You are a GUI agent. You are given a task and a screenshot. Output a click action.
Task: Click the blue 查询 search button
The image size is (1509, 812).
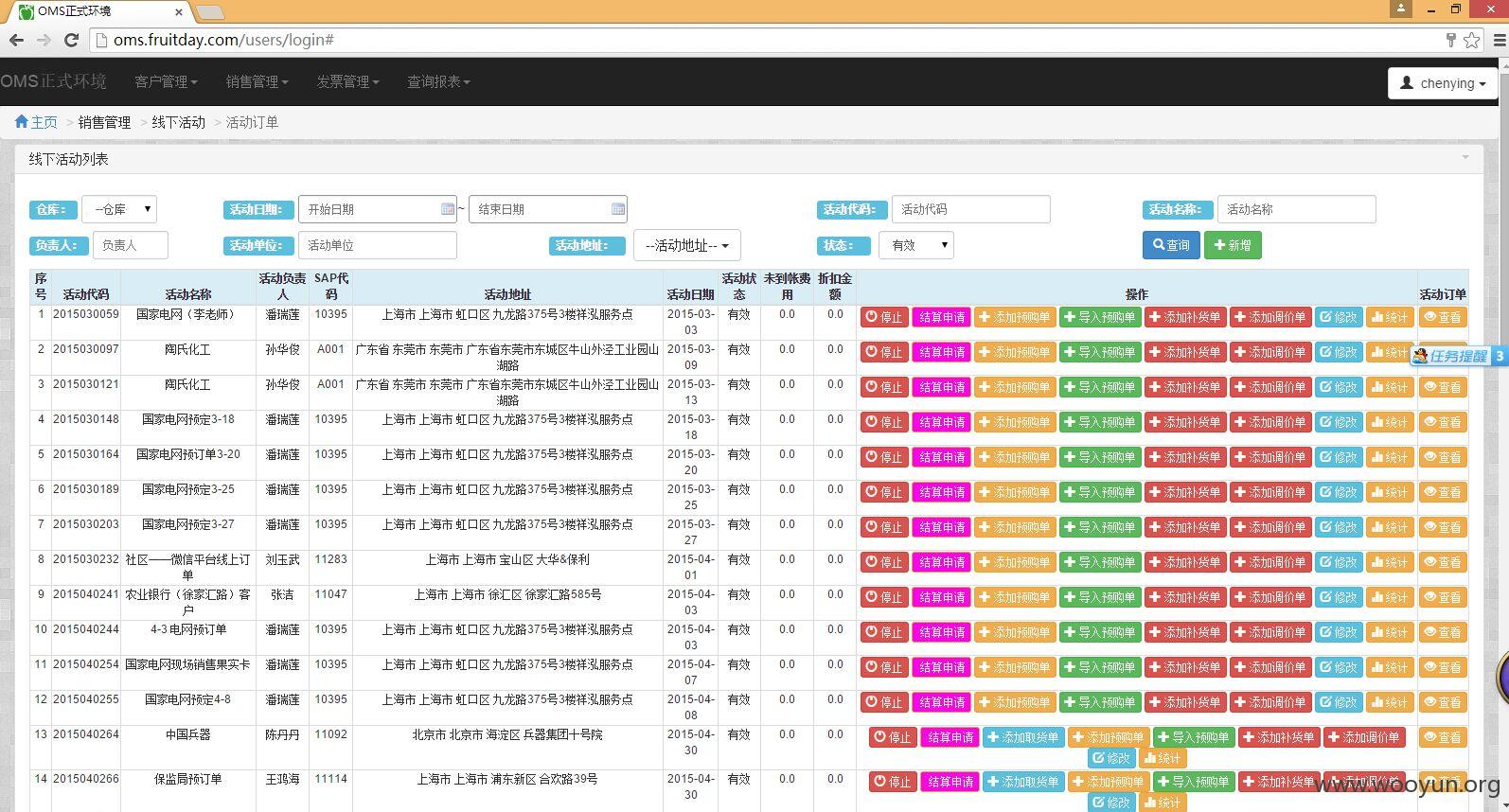tap(1171, 245)
